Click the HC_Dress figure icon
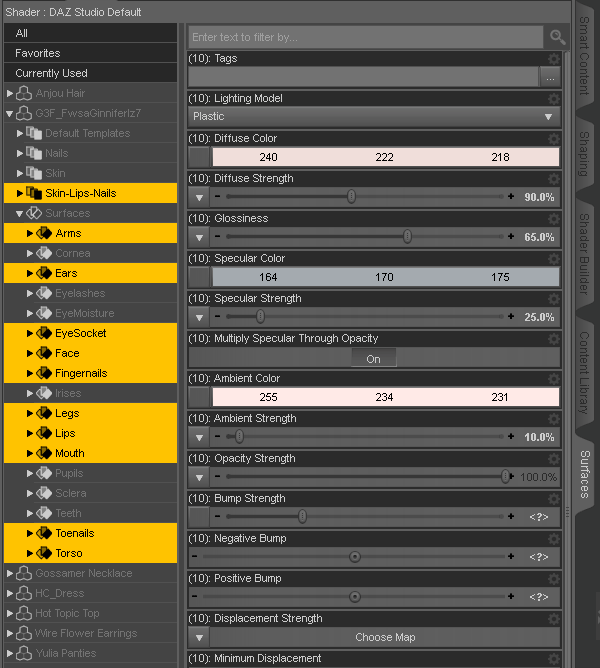 pos(24,593)
